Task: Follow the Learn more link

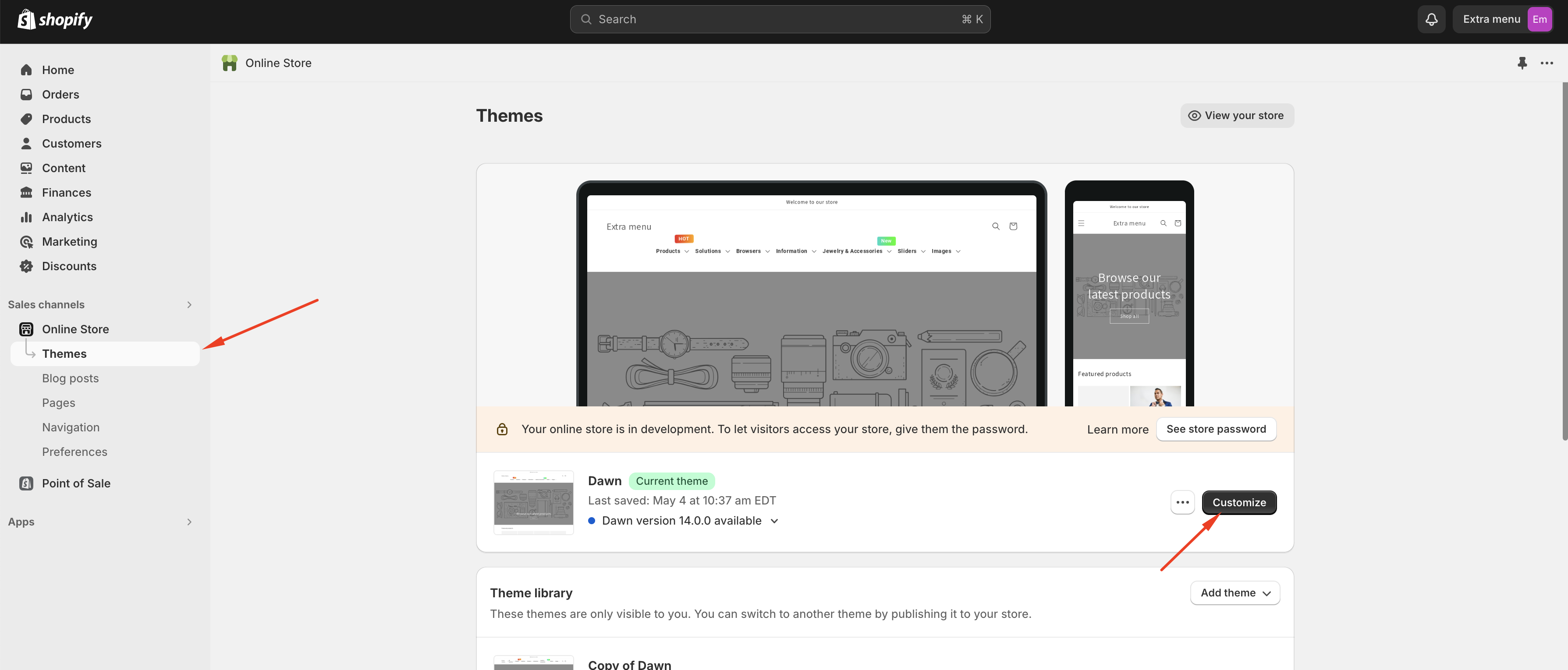Action: tap(1117, 429)
